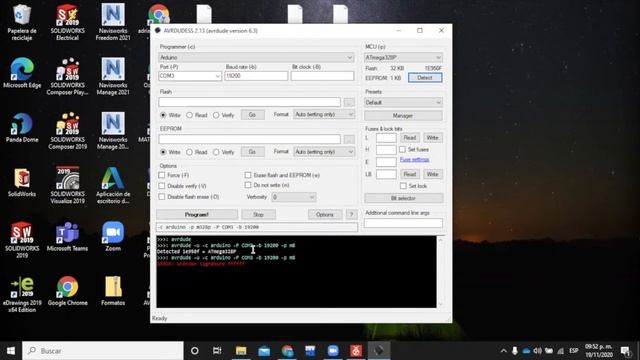Open Mail app from taskbar

tap(264, 351)
